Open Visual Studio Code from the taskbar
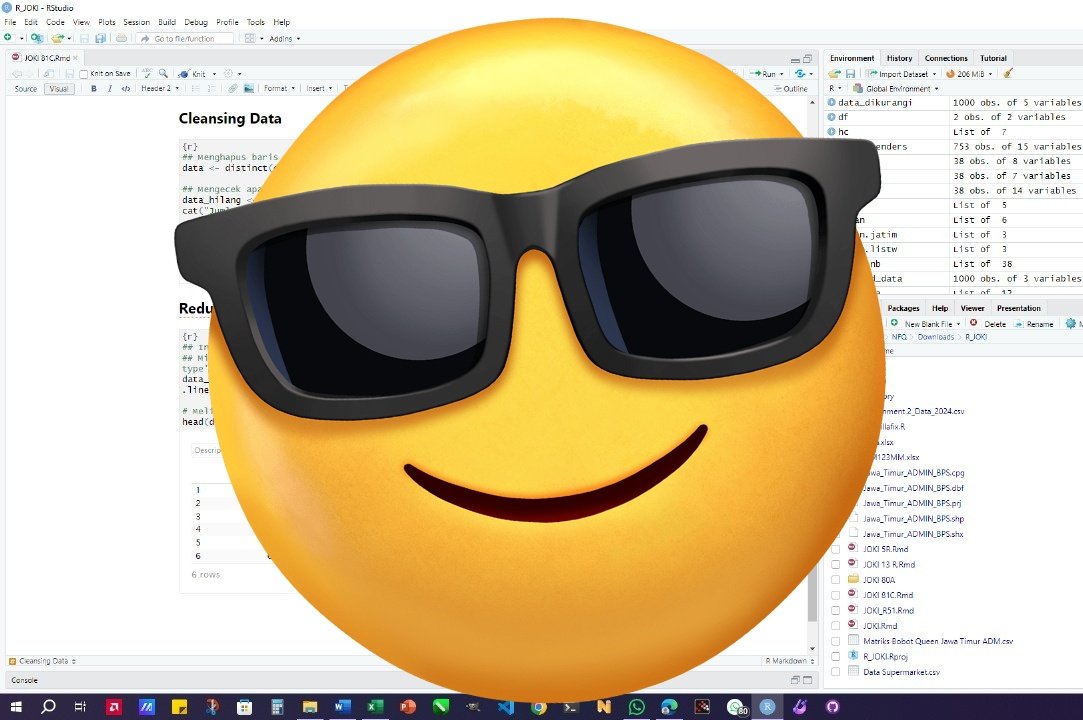The image size is (1083, 720). pos(506,706)
